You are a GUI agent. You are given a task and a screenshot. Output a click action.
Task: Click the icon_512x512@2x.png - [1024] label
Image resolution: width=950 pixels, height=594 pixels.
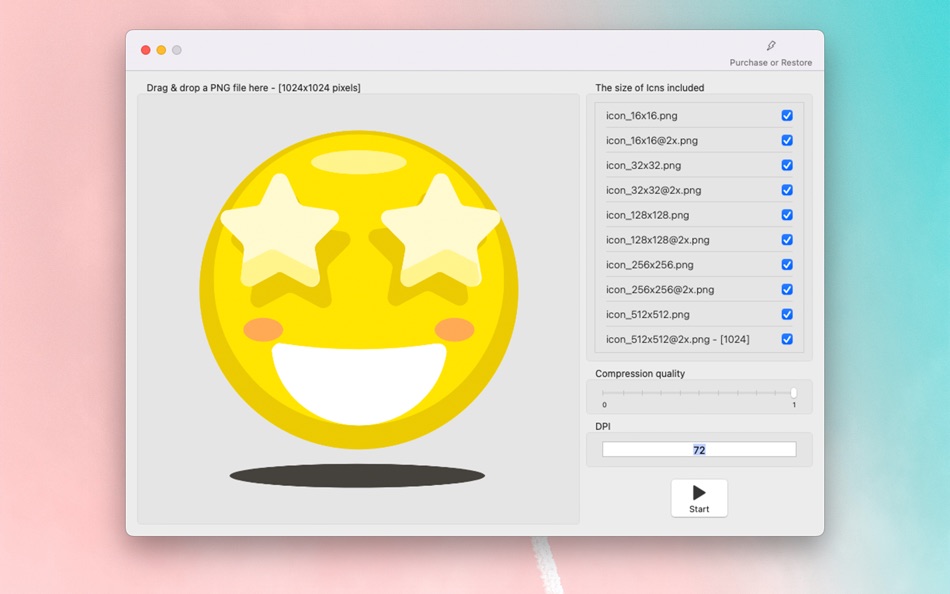[x=677, y=339]
